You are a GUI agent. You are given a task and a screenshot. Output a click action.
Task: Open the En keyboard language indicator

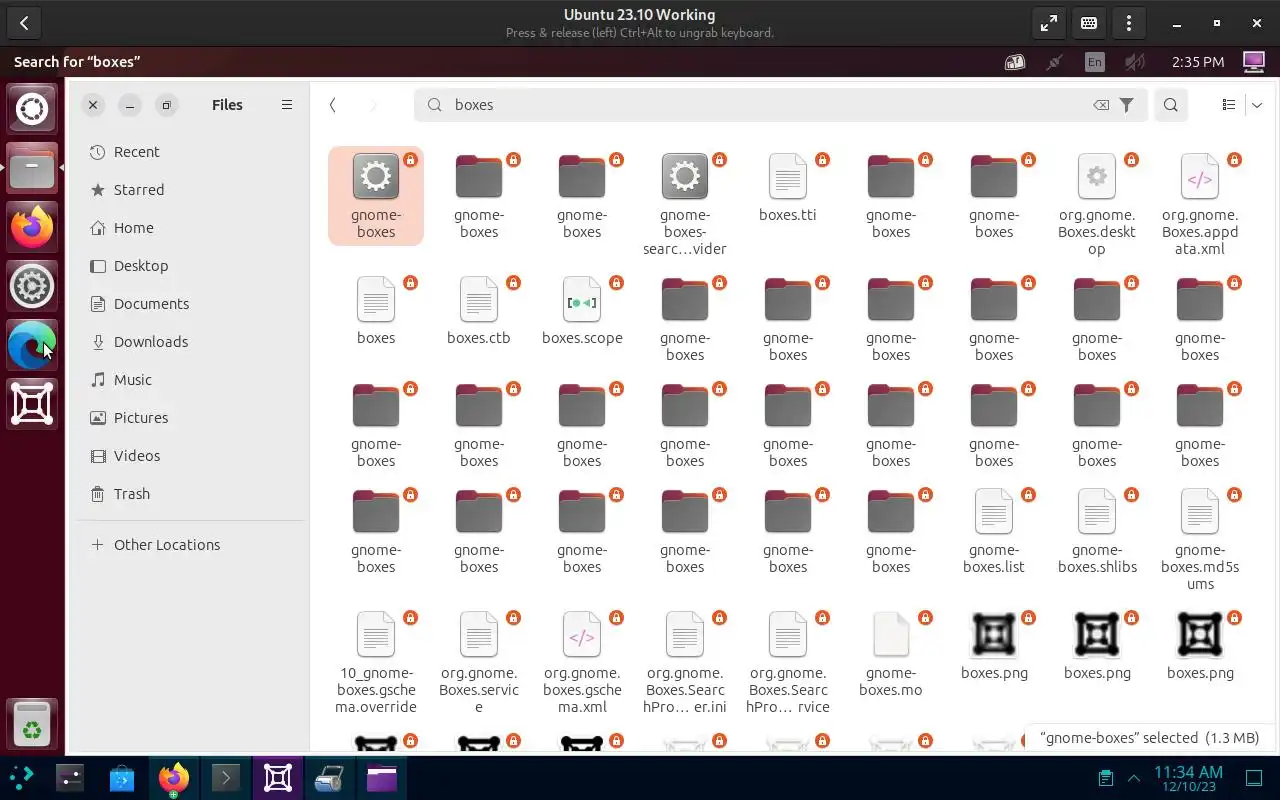click(1095, 62)
